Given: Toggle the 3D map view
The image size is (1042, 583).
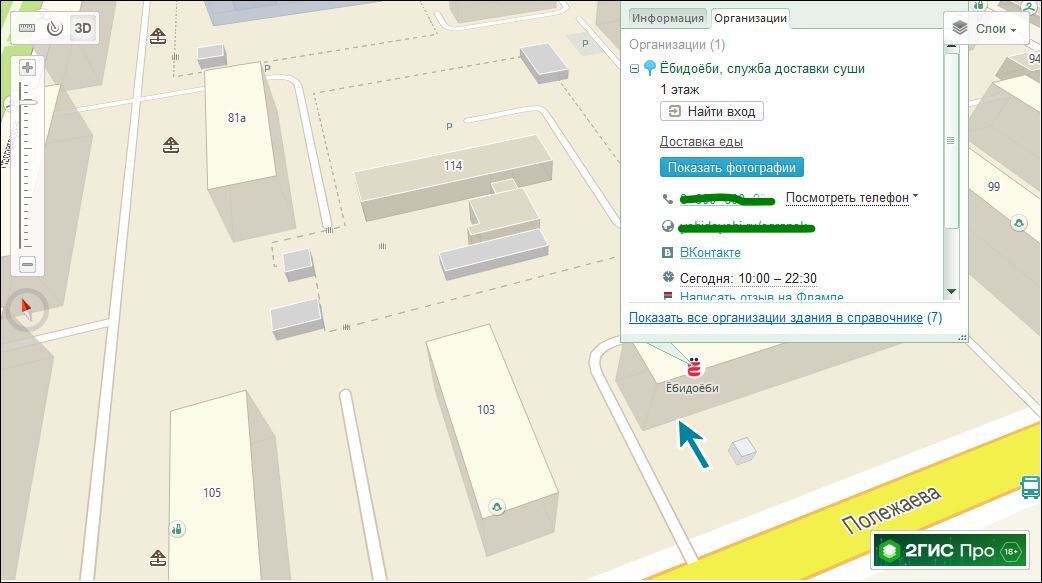Looking at the screenshot, I should (83, 28).
